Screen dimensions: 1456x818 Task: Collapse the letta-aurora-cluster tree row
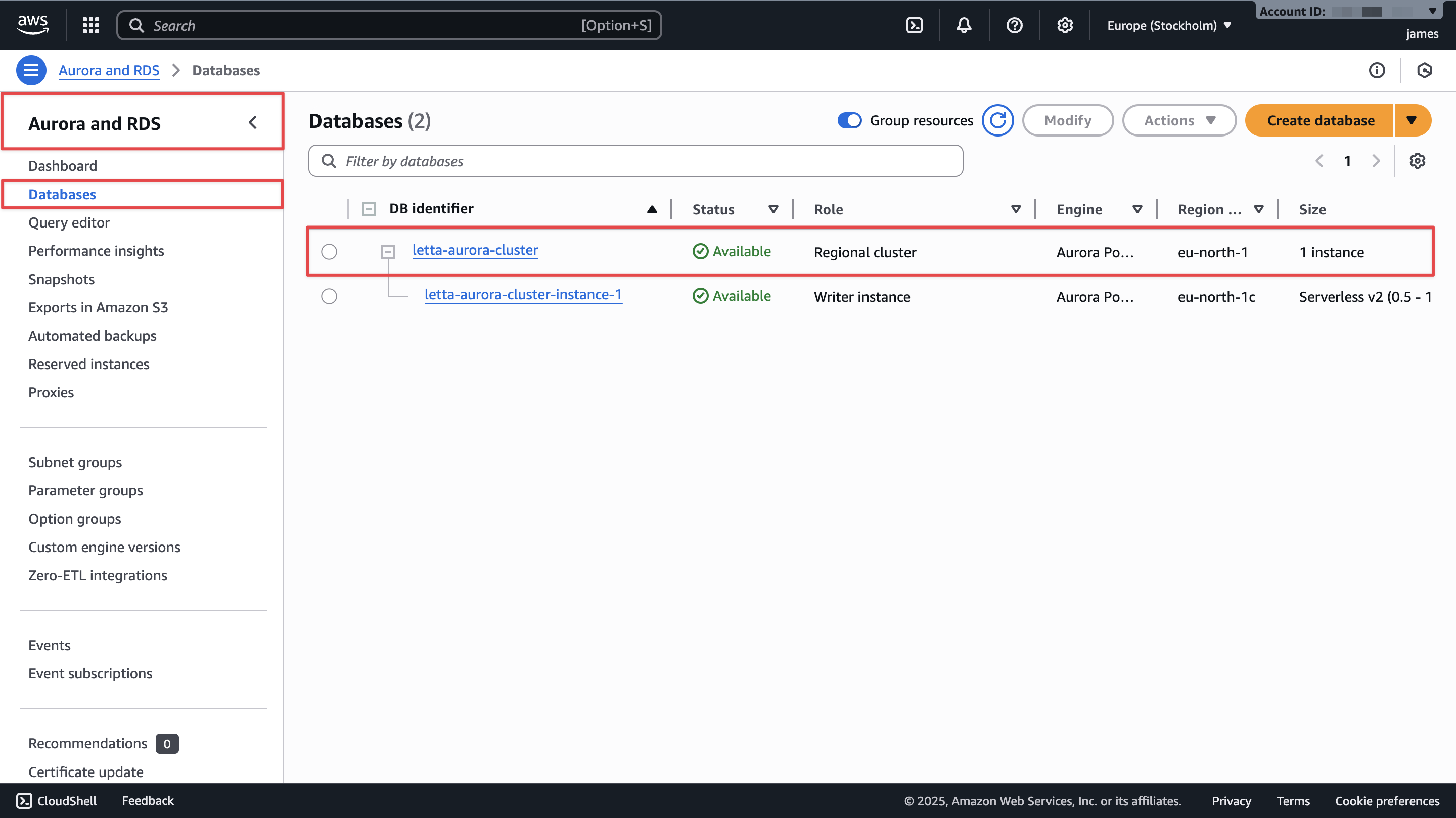pyautogui.click(x=388, y=252)
